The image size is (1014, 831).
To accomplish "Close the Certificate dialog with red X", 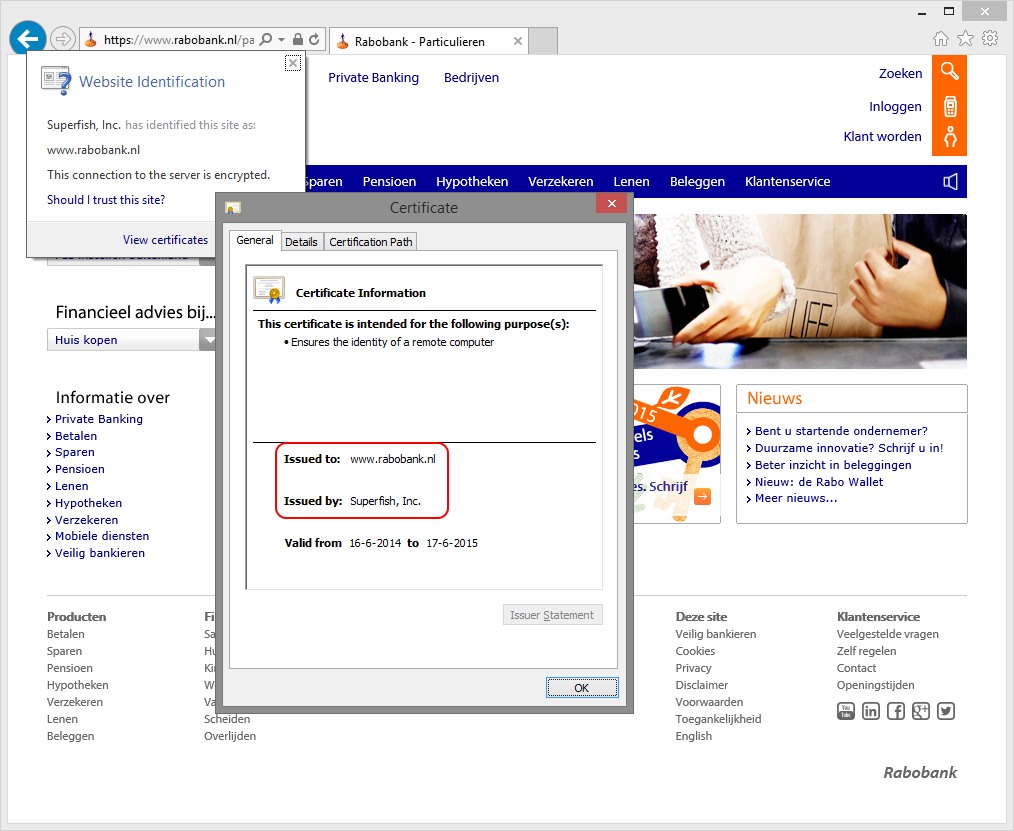I will (612, 204).
